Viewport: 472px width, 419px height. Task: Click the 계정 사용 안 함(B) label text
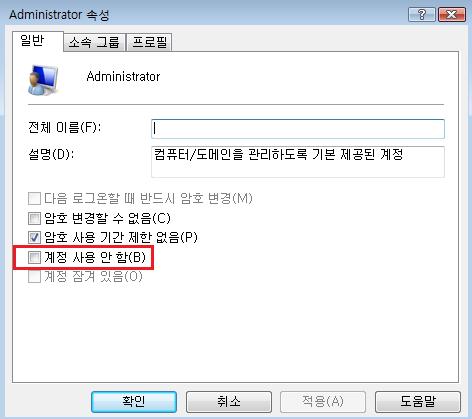pyautogui.click(x=95, y=257)
